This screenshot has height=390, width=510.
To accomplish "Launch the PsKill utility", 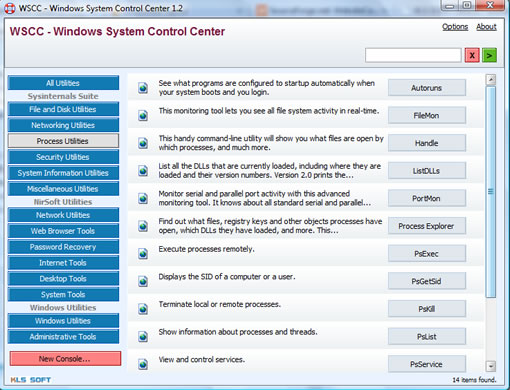I will [426, 309].
